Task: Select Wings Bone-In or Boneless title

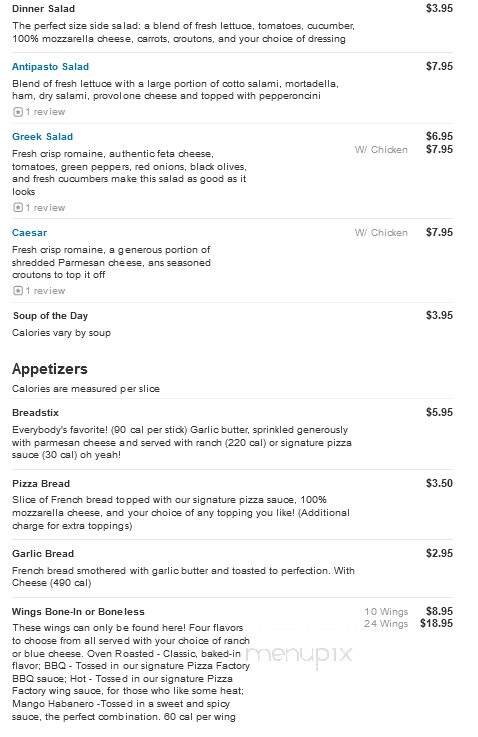Action: tap(78, 612)
